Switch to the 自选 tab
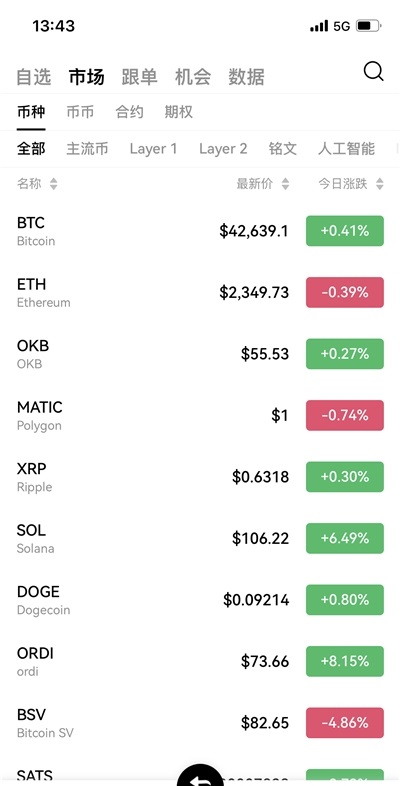Image resolution: width=400 pixels, height=786 pixels. pyautogui.click(x=34, y=77)
